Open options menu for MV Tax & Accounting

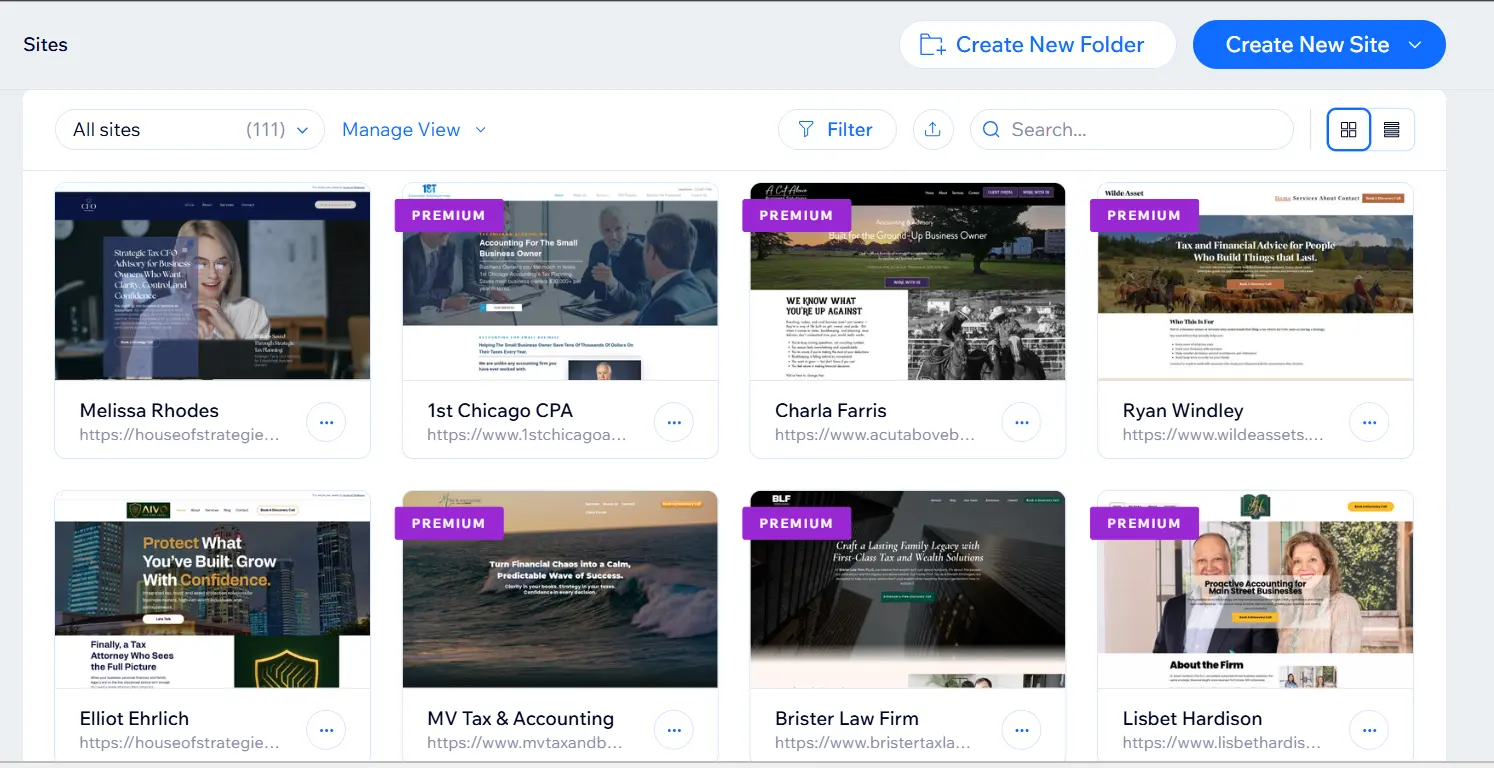tap(673, 730)
